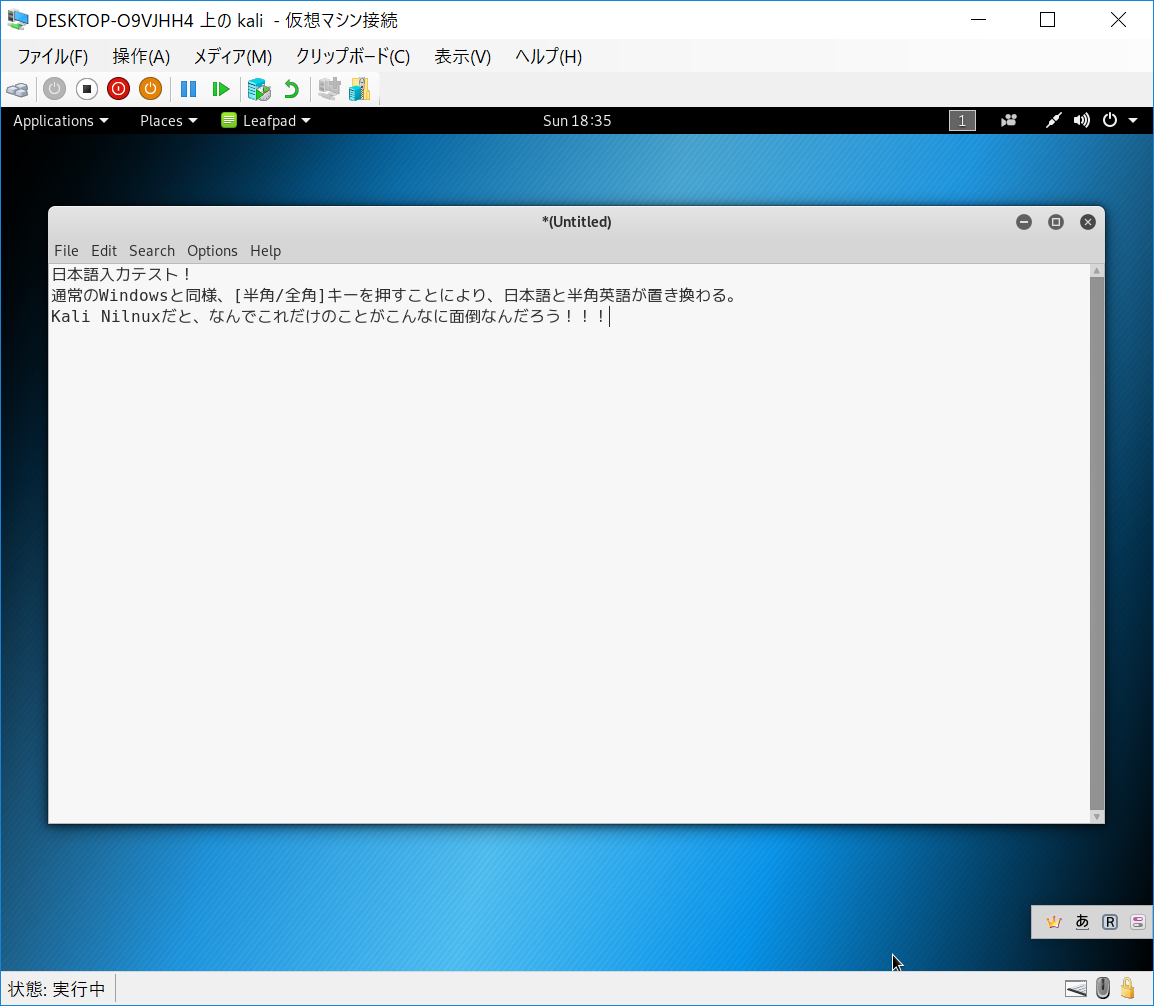Click Leafpad's vertical scrollbar track
1154x1006 pixels.
[1097, 540]
